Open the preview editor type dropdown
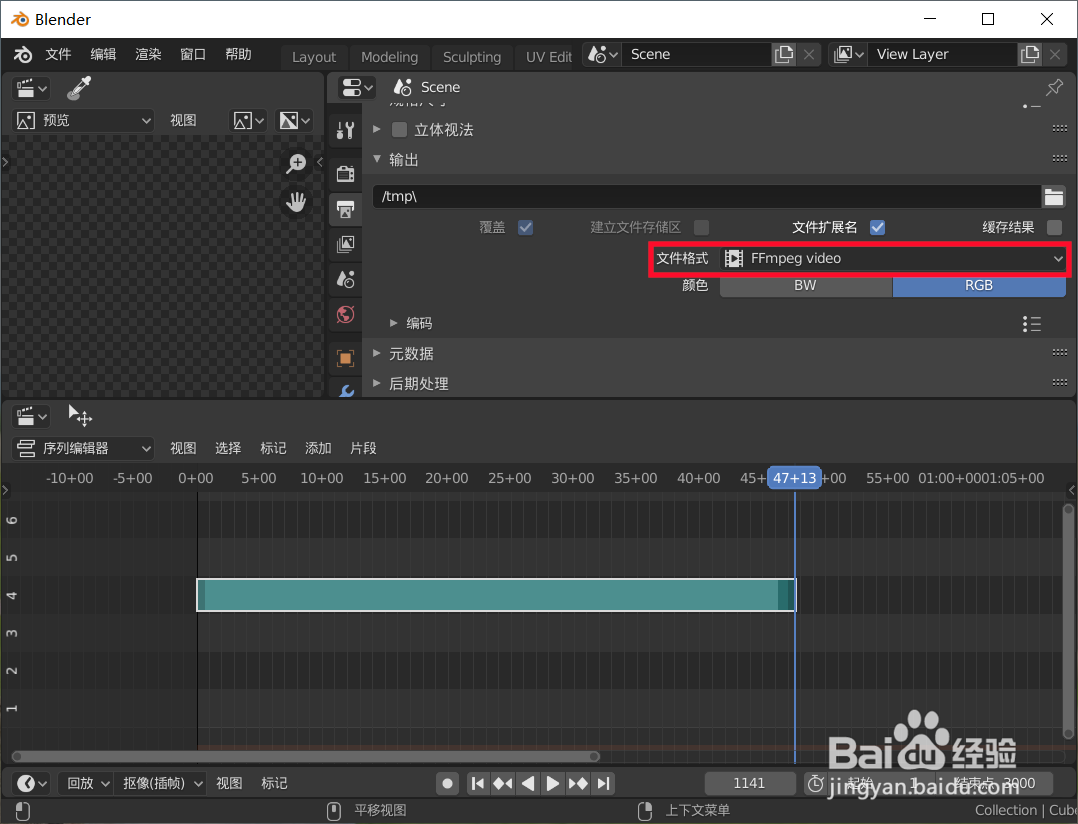This screenshot has width=1078, height=824. point(30,88)
